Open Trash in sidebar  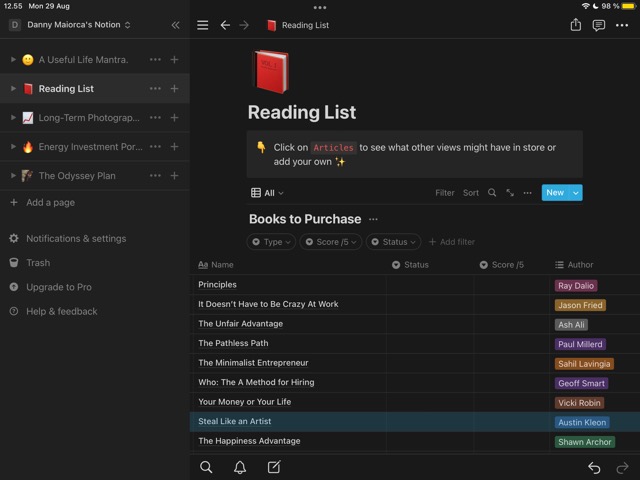[x=30, y=263]
